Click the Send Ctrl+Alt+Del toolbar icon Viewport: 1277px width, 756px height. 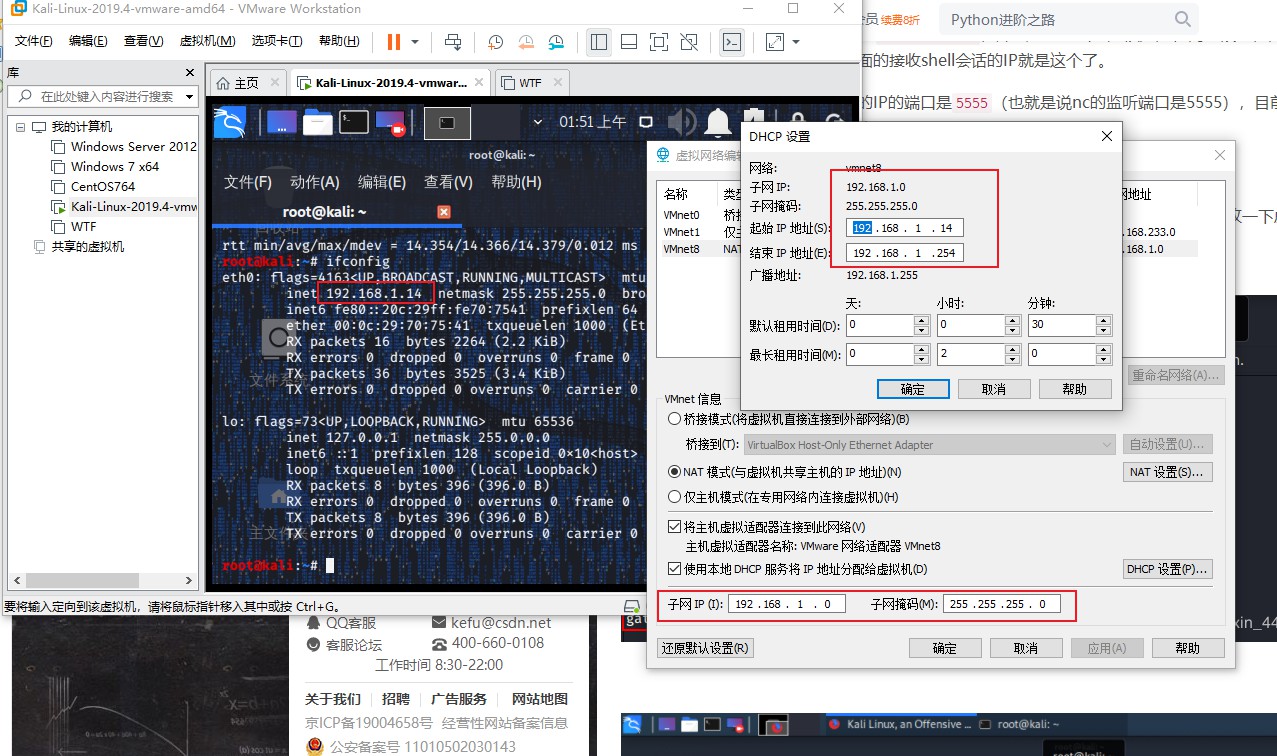pos(453,41)
